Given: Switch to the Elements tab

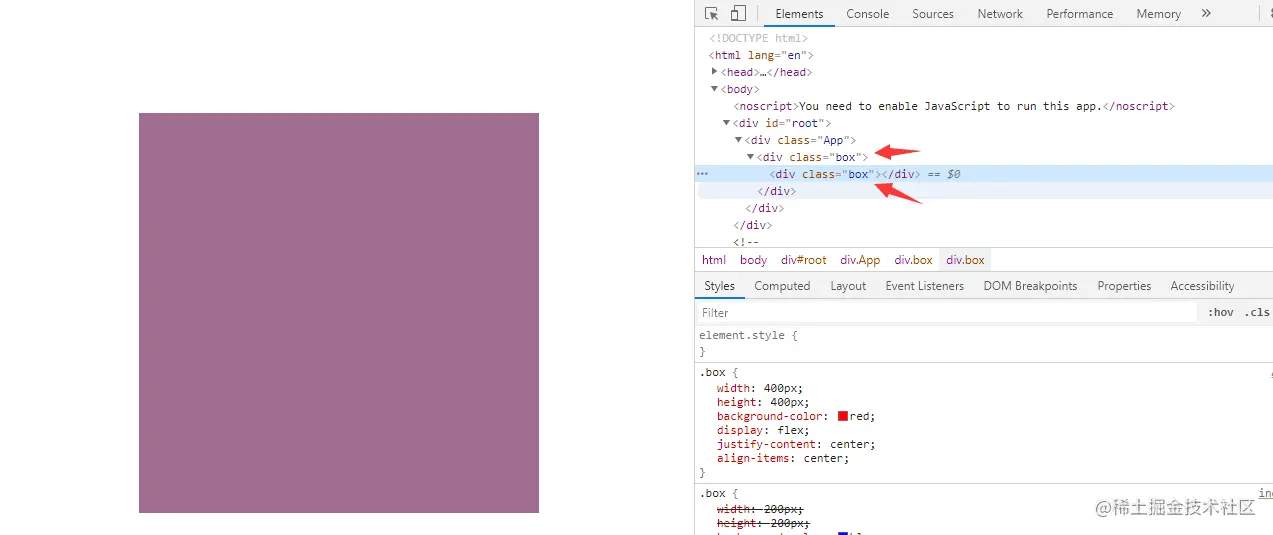Looking at the screenshot, I should [799, 14].
